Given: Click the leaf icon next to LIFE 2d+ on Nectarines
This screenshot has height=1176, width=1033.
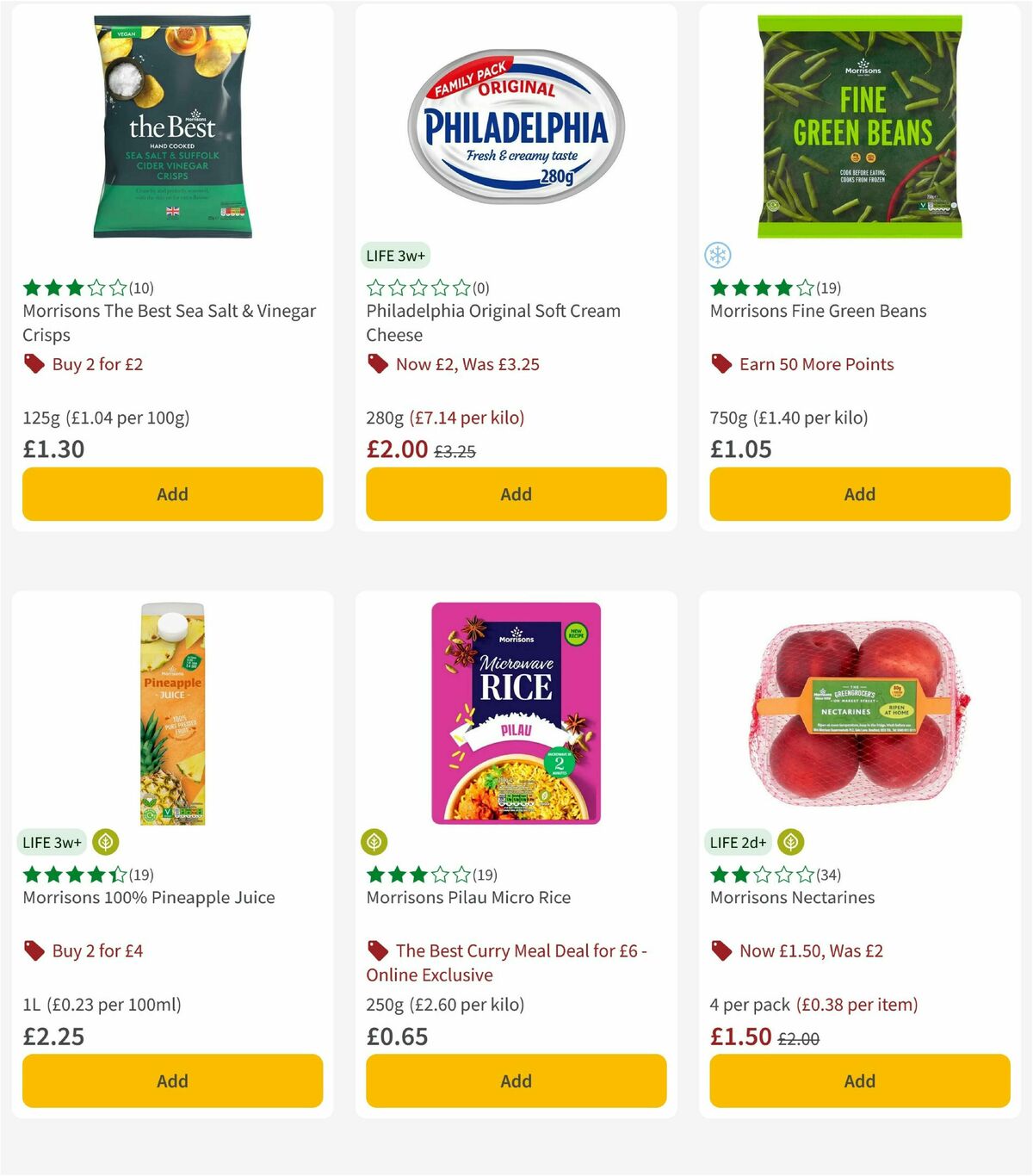Looking at the screenshot, I should (x=791, y=842).
